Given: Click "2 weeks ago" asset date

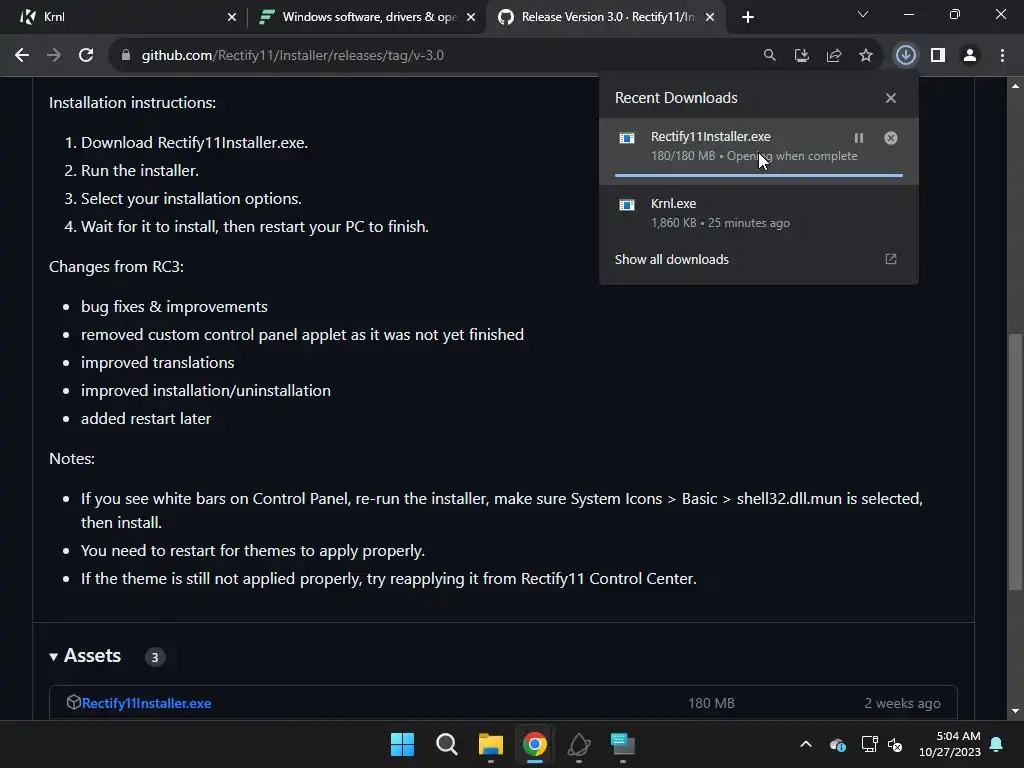Looking at the screenshot, I should click(x=903, y=703).
